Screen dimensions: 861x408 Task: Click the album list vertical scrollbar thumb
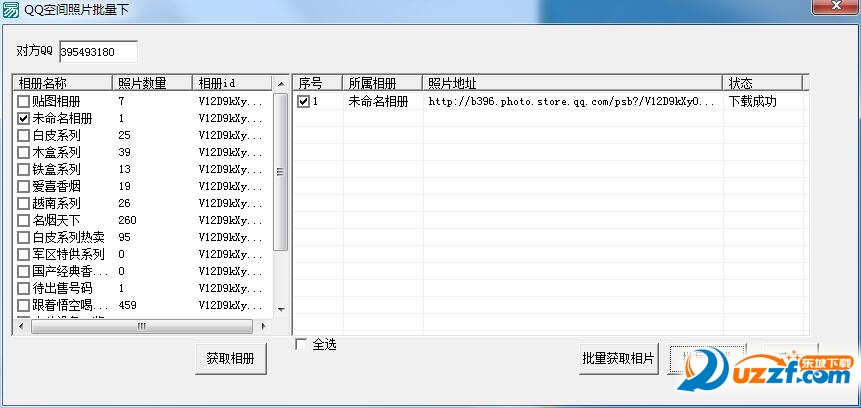pos(281,172)
